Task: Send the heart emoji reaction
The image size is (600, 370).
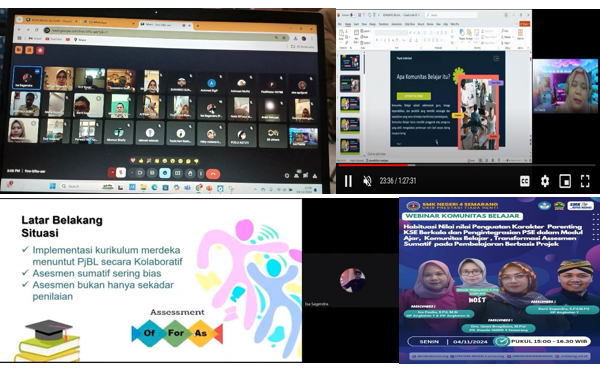Action: (133, 160)
